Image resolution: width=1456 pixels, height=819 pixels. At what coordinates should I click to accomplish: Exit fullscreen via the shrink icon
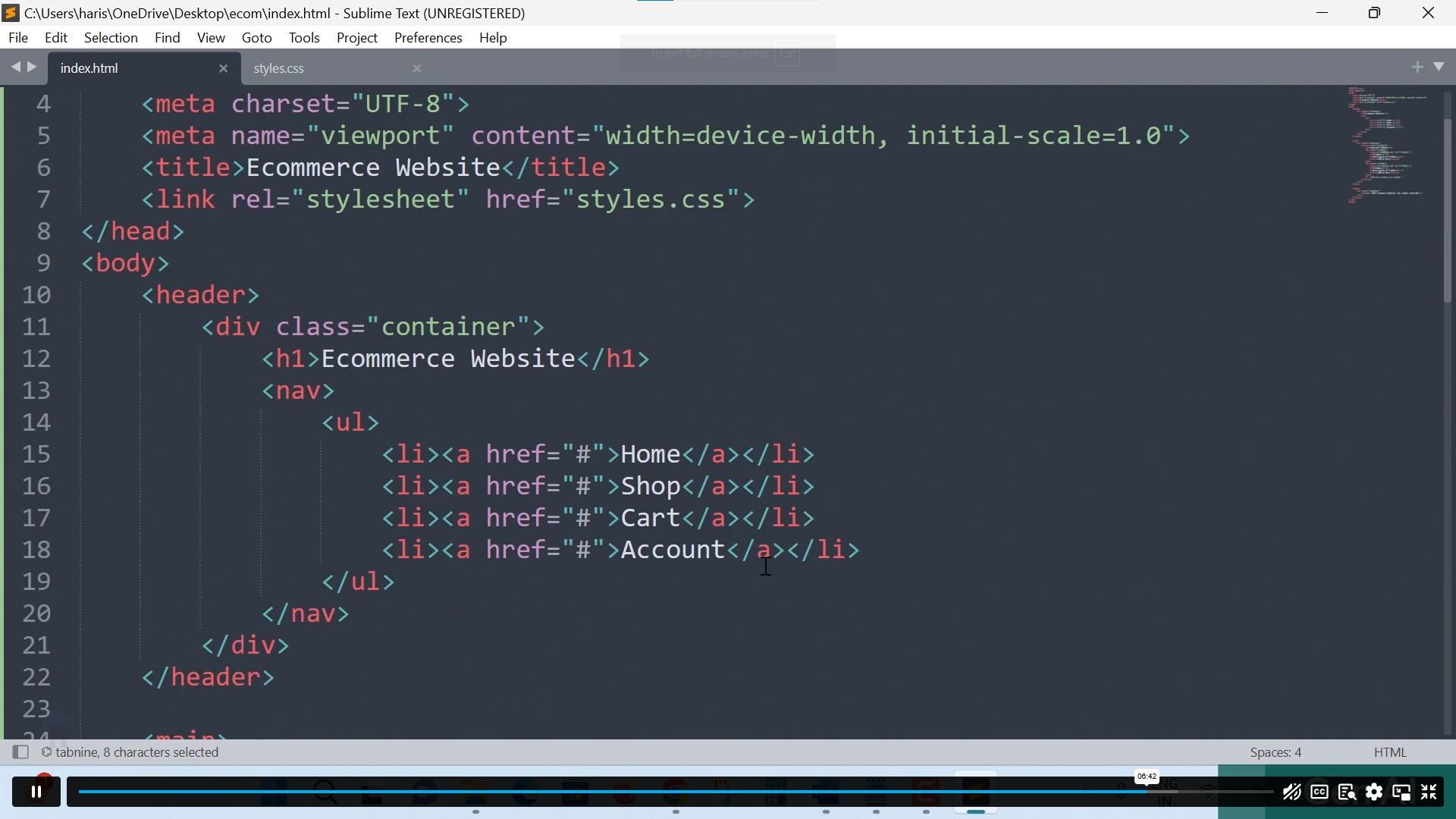pyautogui.click(x=1430, y=793)
